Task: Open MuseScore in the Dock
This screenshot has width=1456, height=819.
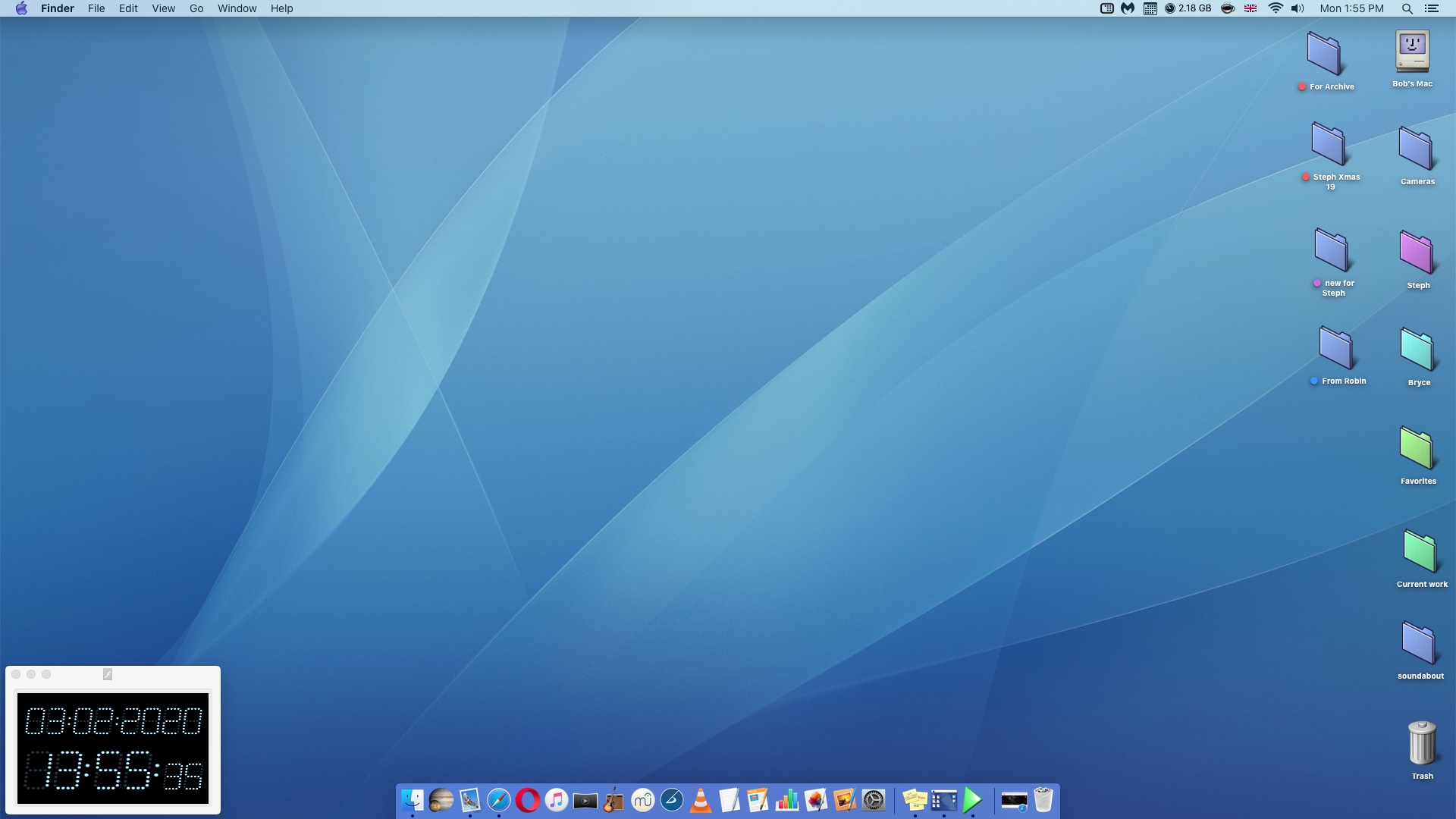Action: coord(642,800)
